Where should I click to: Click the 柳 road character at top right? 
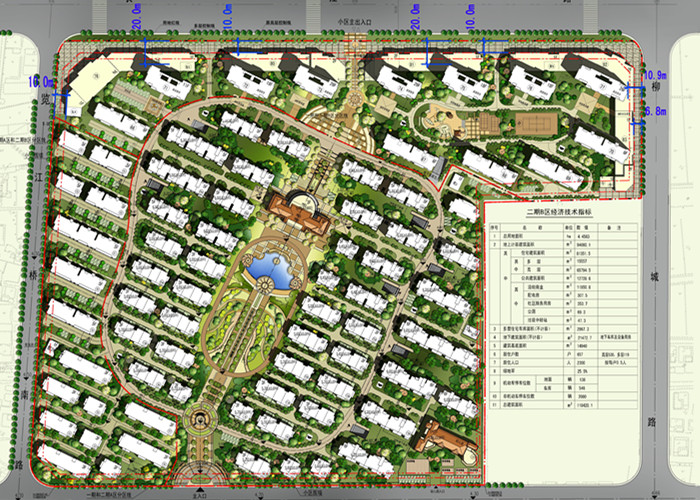pos(656,92)
